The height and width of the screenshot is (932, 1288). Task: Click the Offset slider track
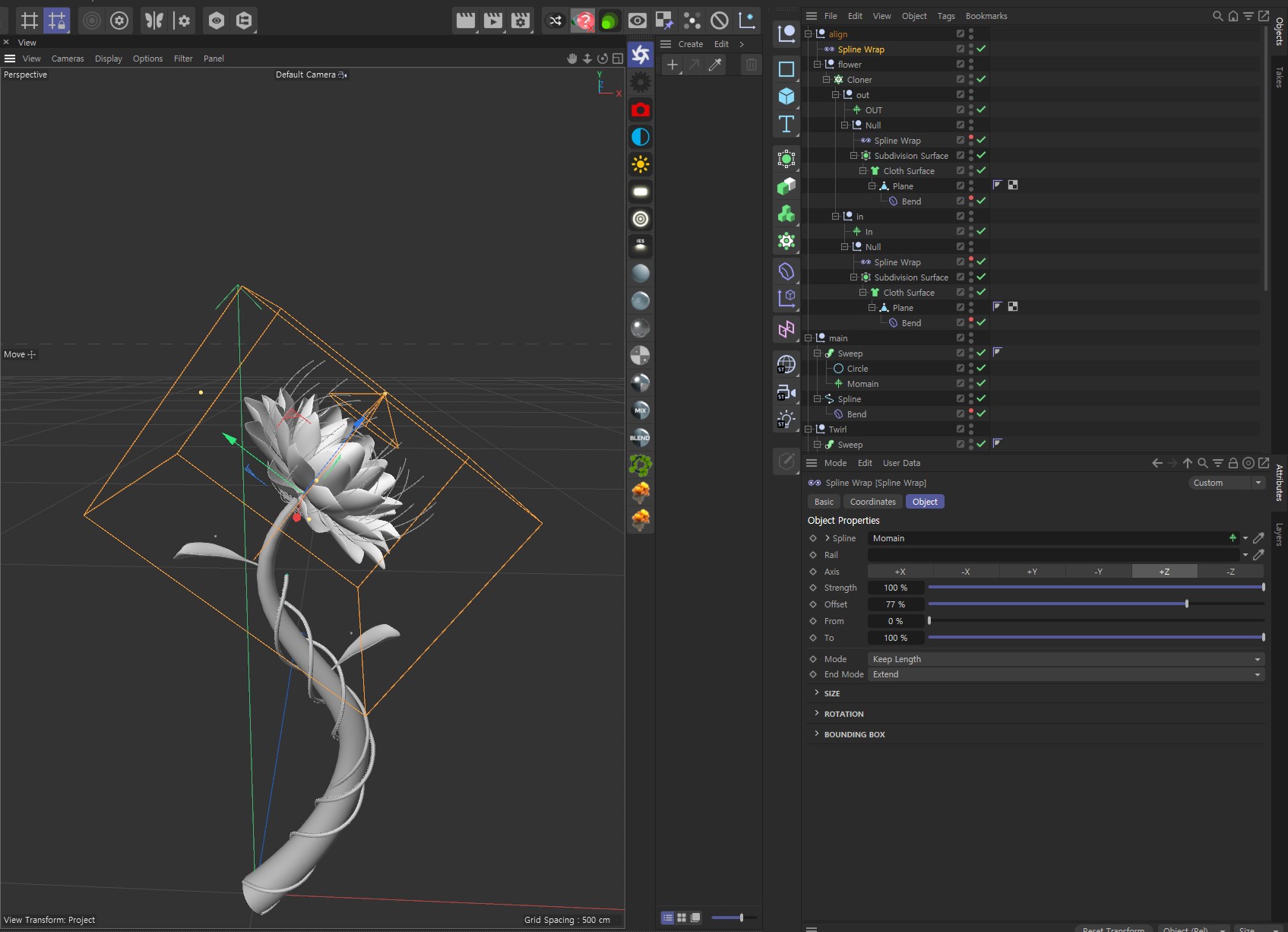[x=1094, y=604]
